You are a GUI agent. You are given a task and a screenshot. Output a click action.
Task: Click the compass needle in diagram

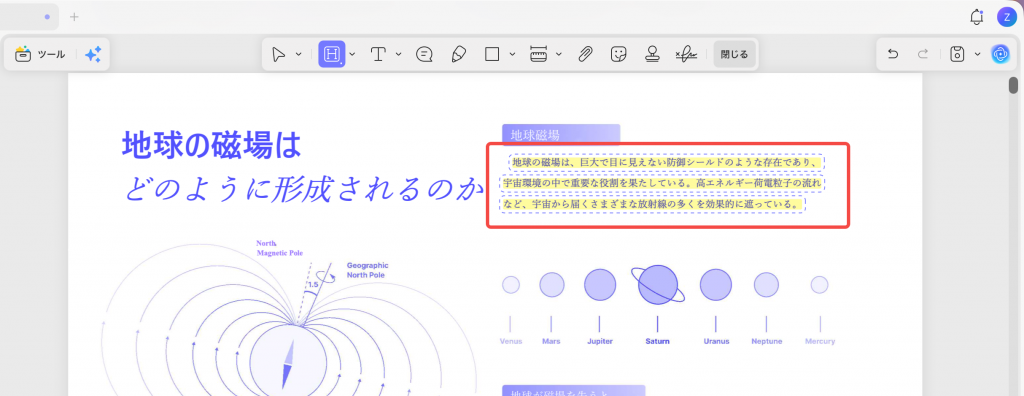pos(288,364)
